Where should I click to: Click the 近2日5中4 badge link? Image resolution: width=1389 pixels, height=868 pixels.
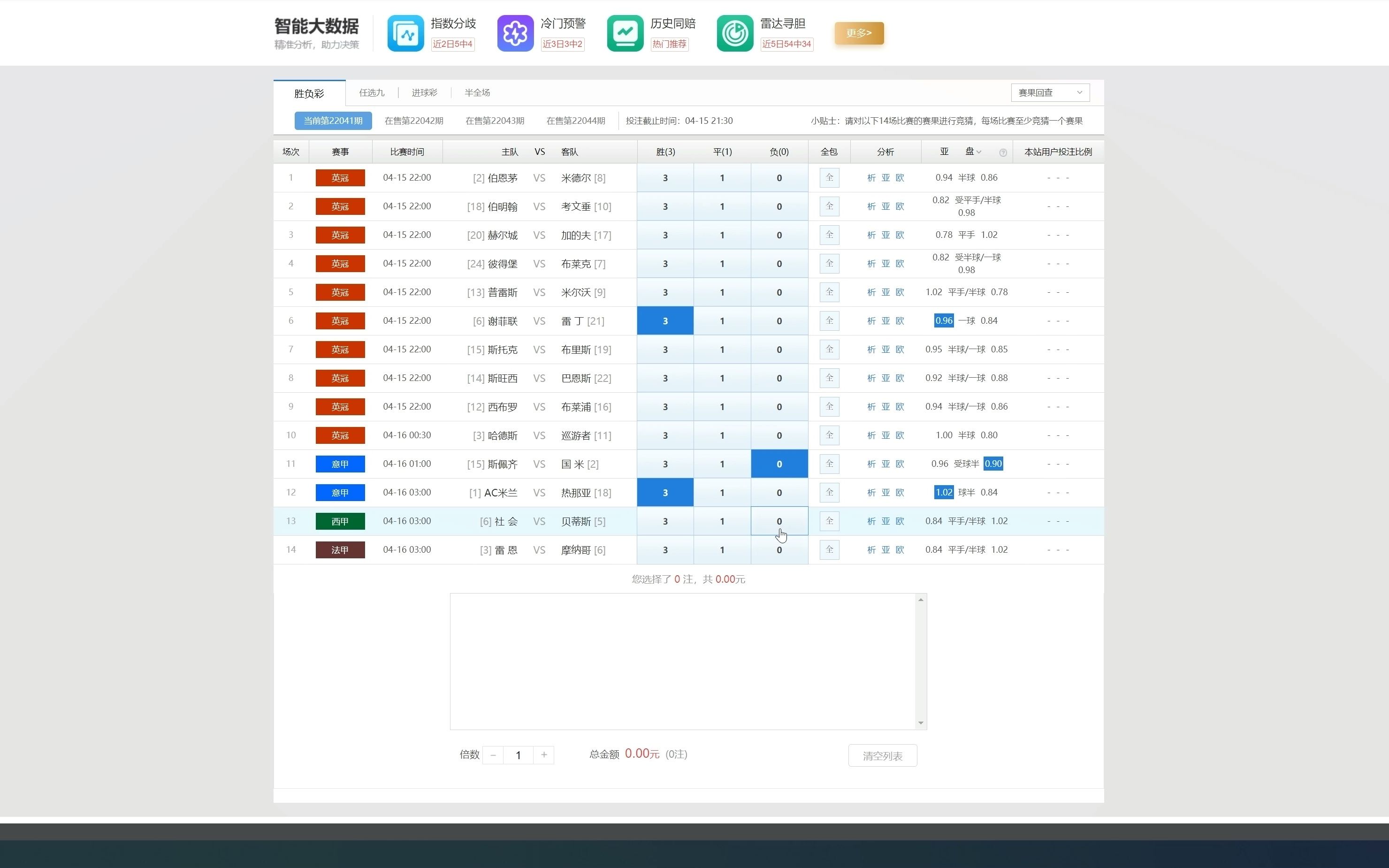tap(453, 44)
